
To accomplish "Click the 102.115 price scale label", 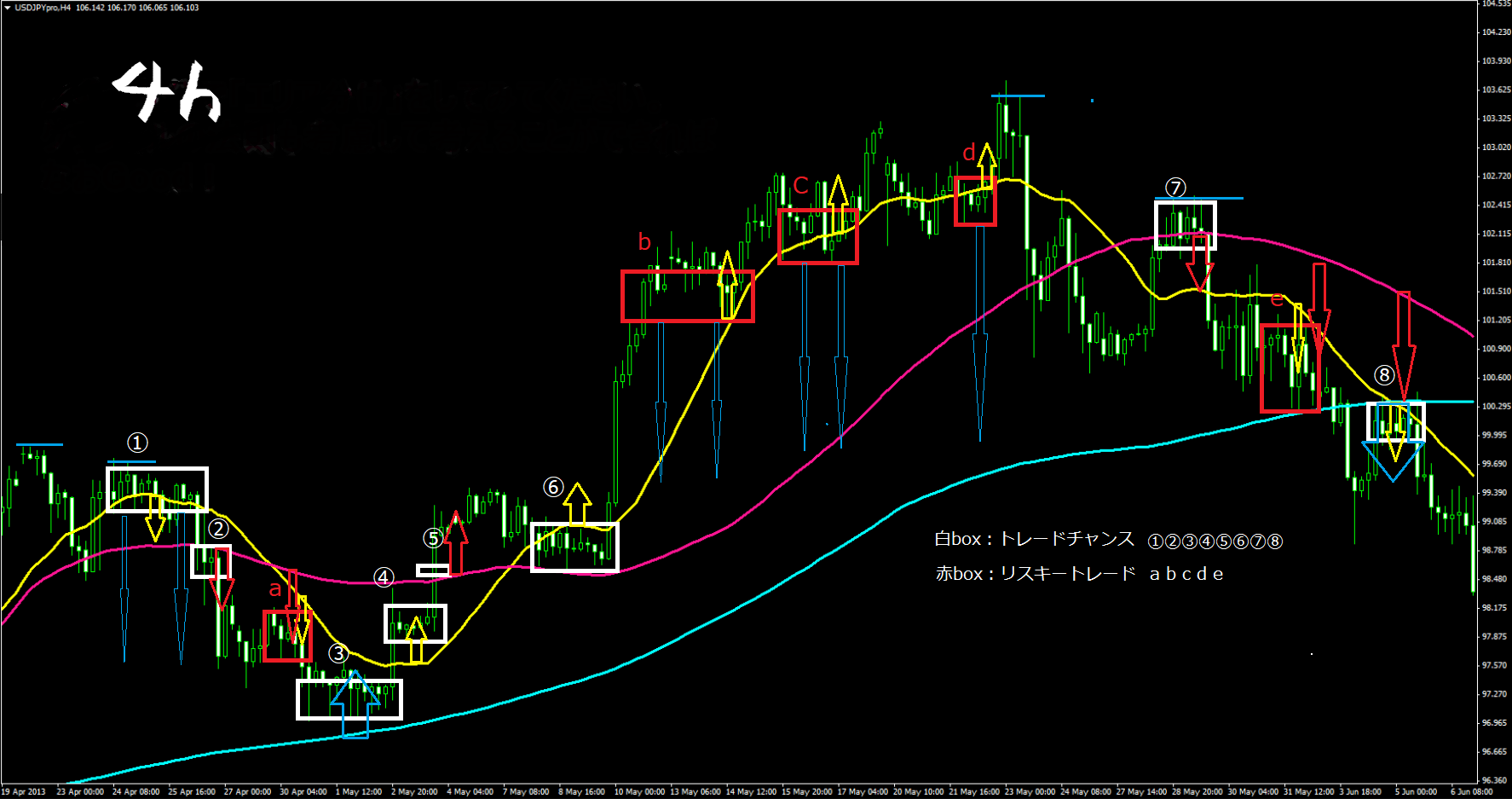I will point(1496,234).
